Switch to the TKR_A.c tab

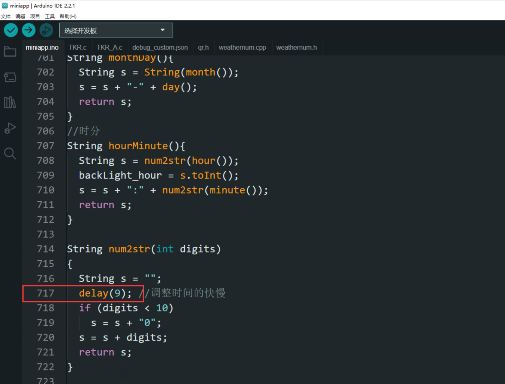(x=109, y=48)
